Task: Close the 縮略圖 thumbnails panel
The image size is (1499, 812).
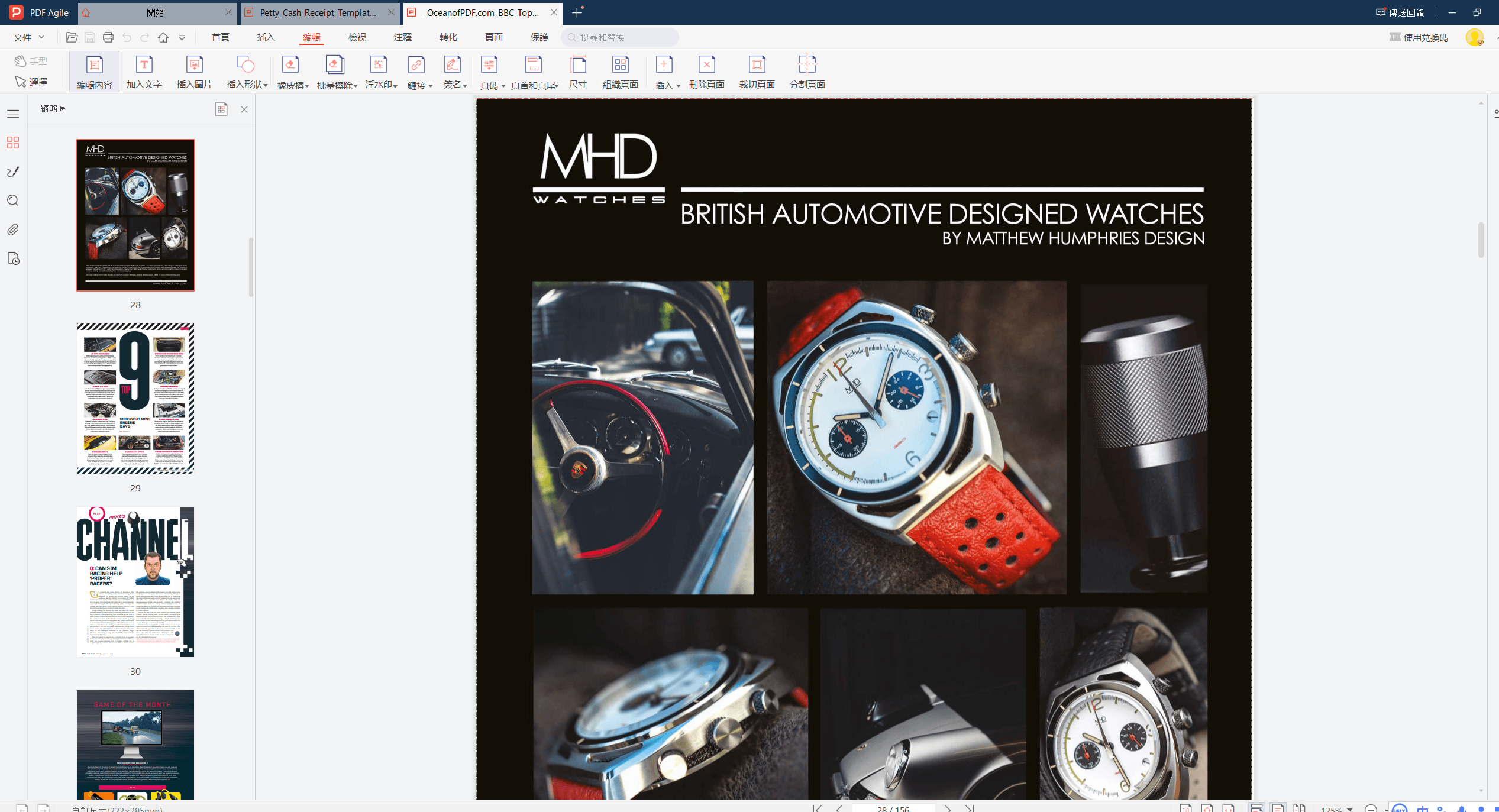Action: point(244,109)
